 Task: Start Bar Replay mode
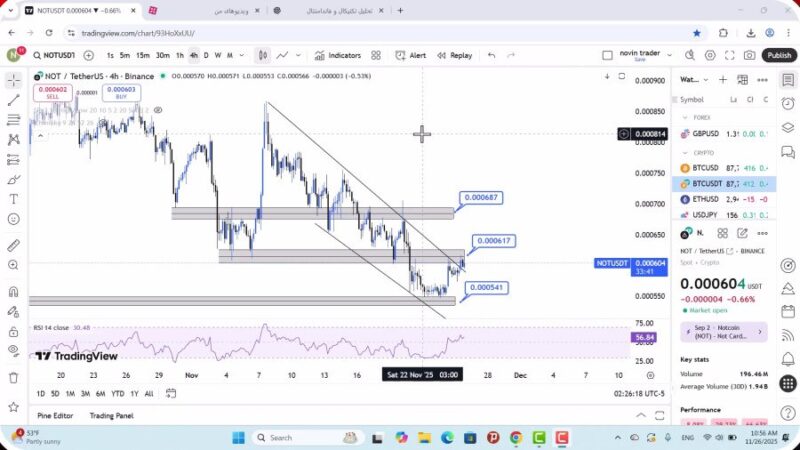pyautogui.click(x=454, y=56)
